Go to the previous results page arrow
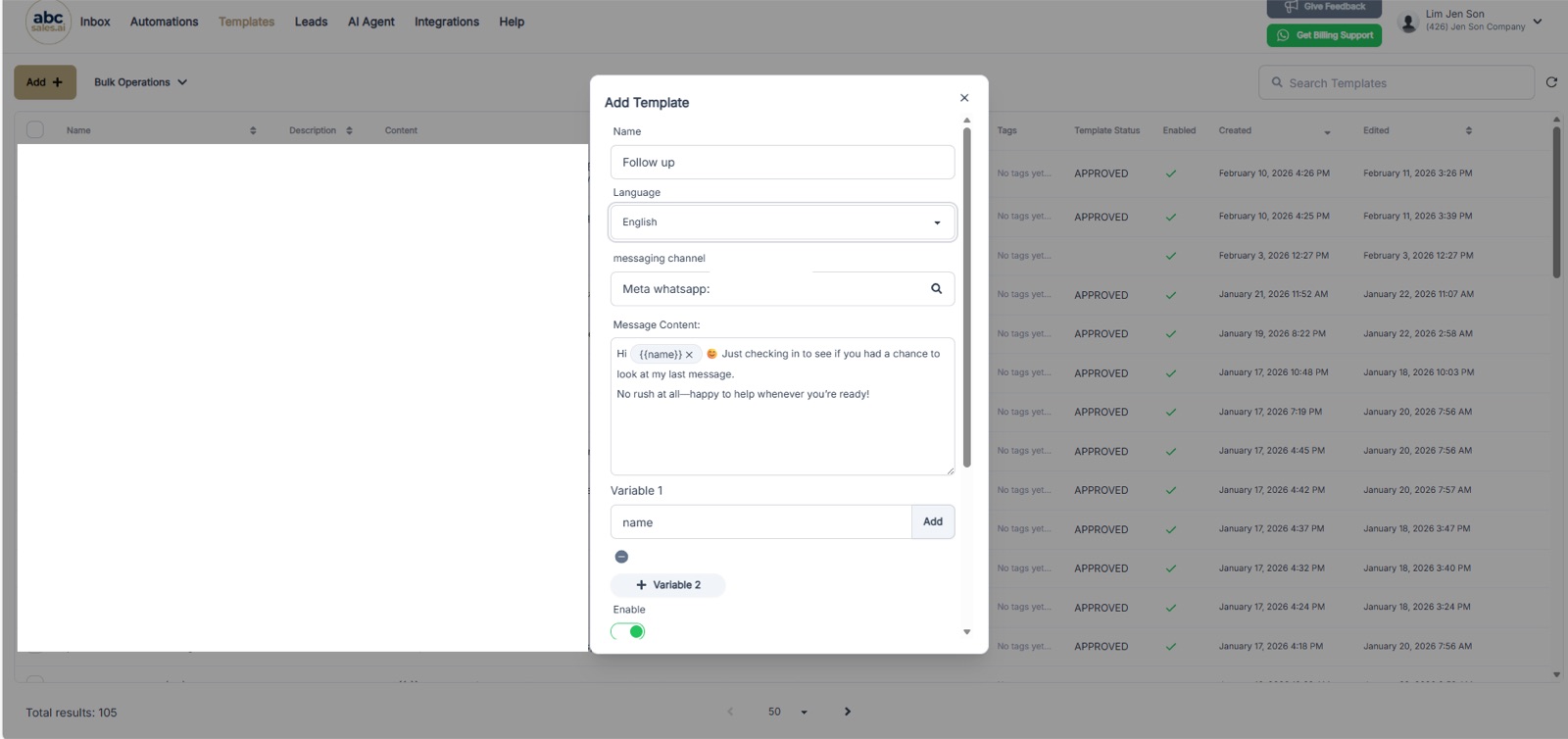This screenshot has height=739, width=1568. [730, 712]
